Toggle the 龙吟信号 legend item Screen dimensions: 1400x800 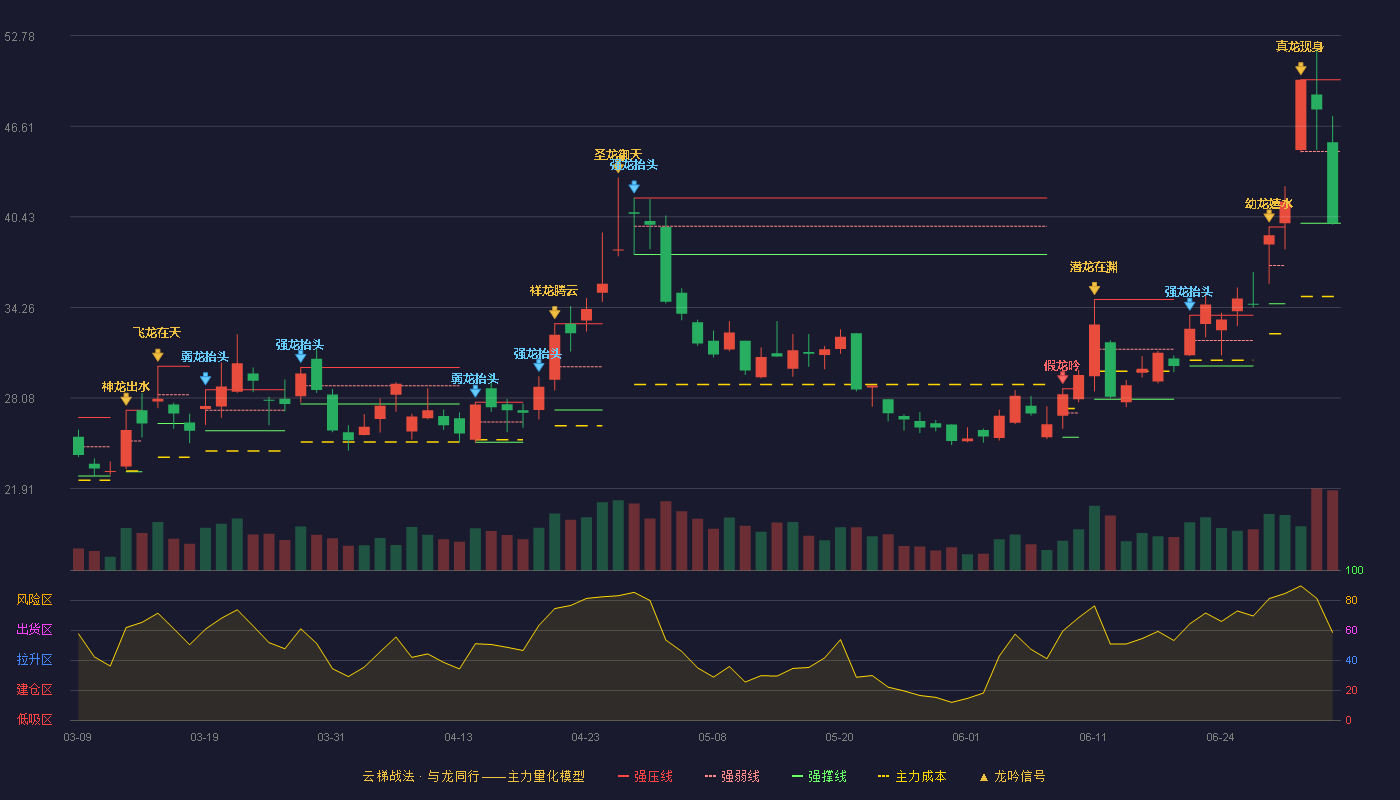(x=1011, y=776)
